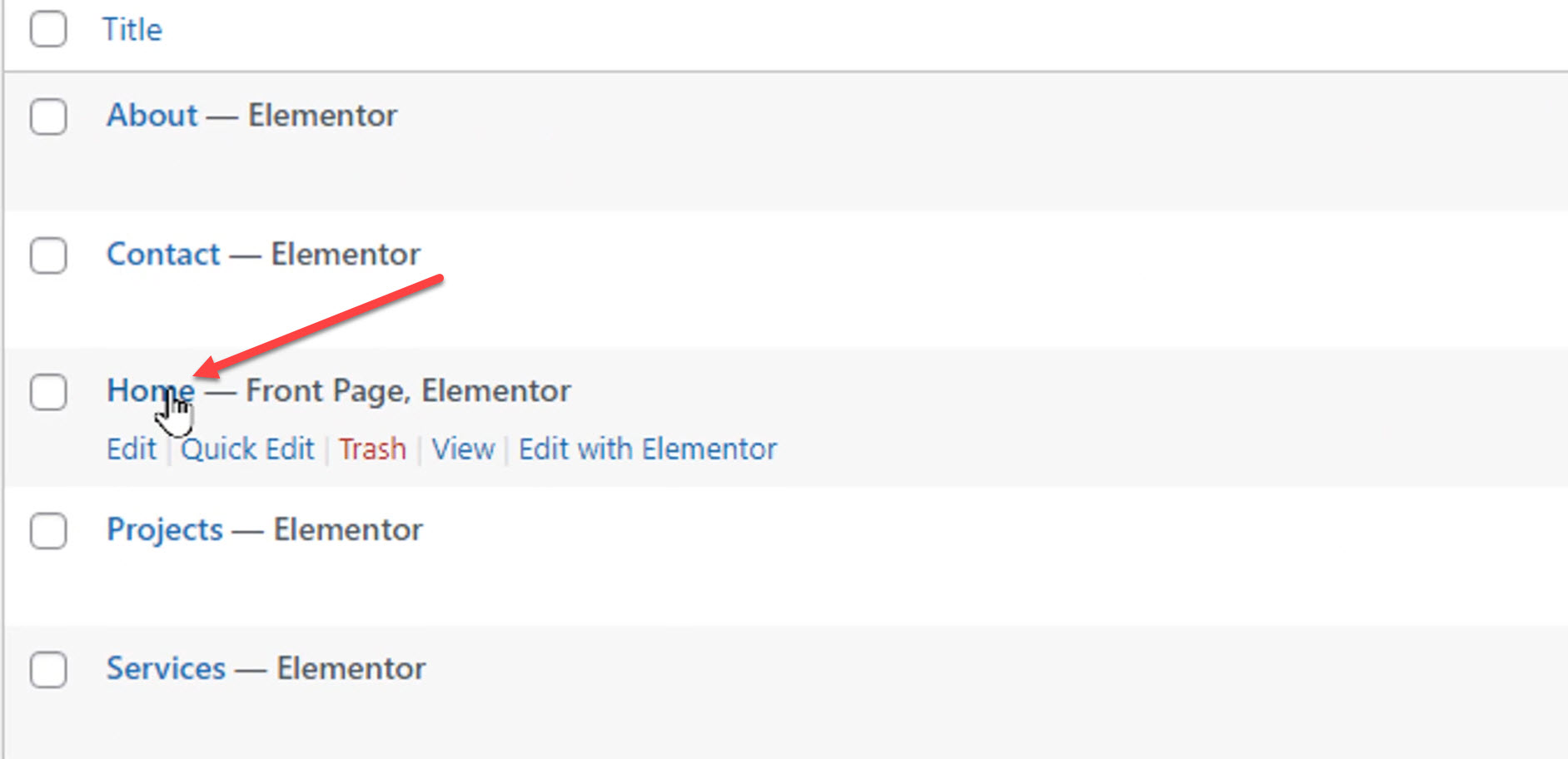Launch Edit with Elementor for Home
This screenshot has height=759, width=1568.
pos(648,449)
